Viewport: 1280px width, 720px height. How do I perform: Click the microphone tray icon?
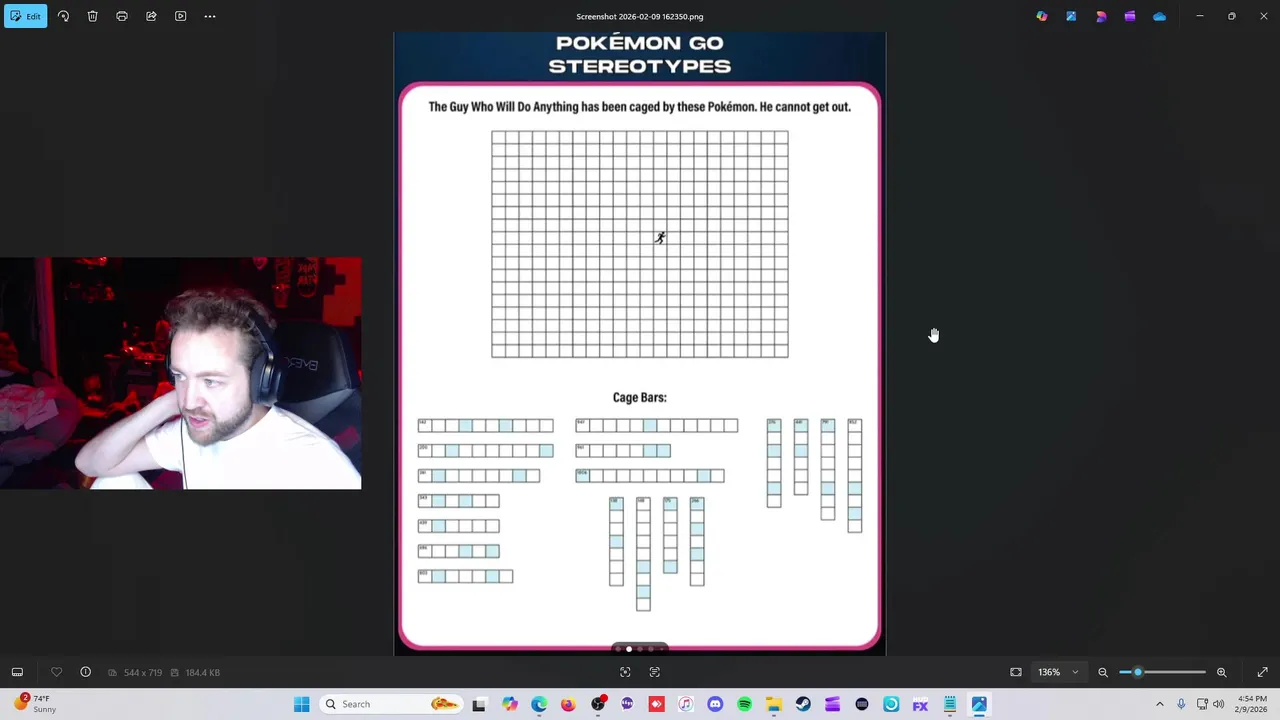[1181, 704]
